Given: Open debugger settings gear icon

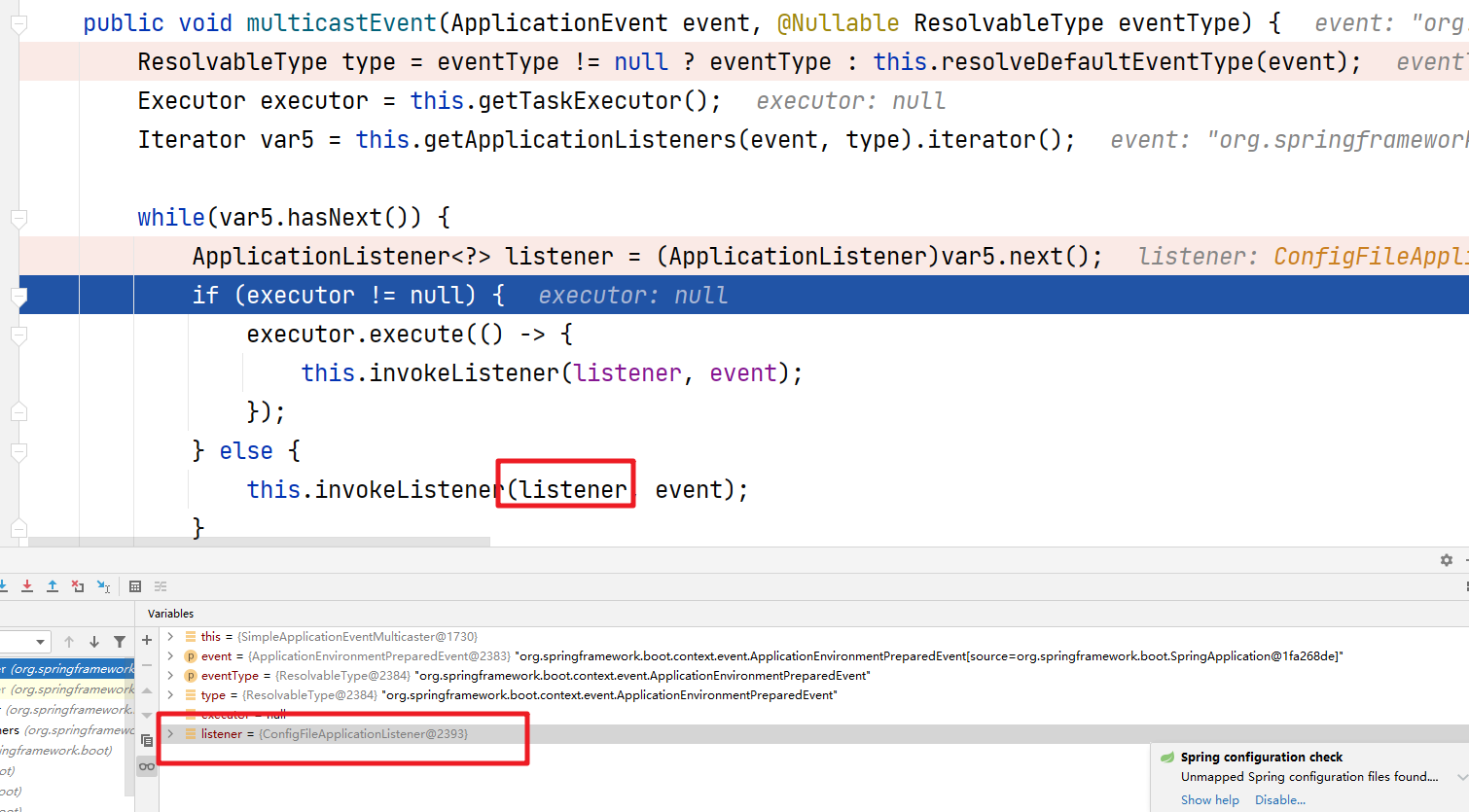Looking at the screenshot, I should point(1447,560).
